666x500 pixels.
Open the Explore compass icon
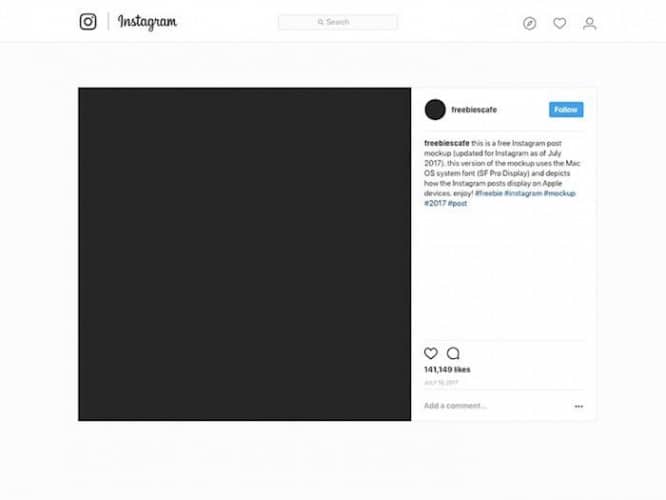pyautogui.click(x=529, y=23)
